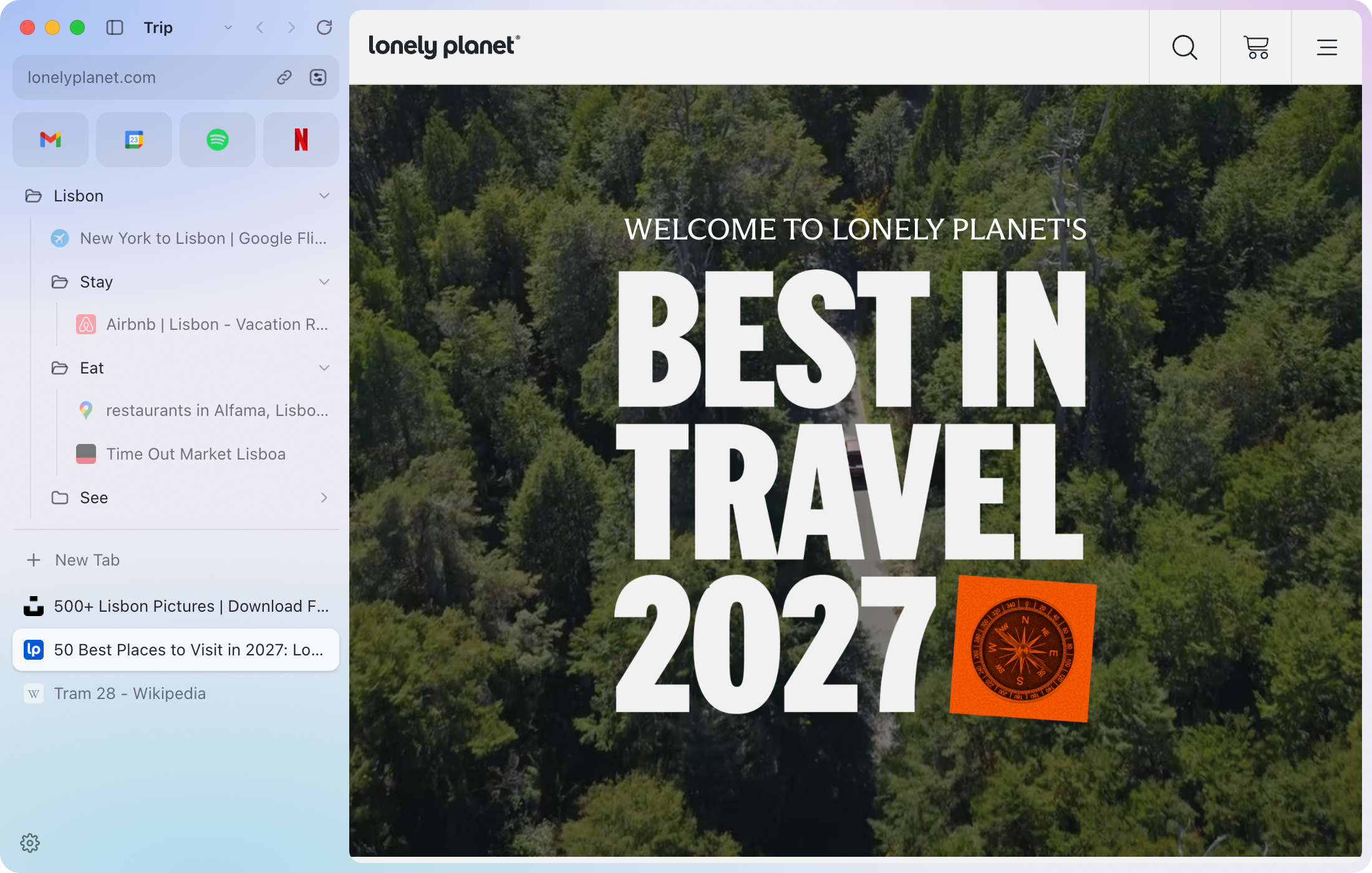Go back with the left arrow
This screenshot has height=873, width=1372.
(x=260, y=27)
